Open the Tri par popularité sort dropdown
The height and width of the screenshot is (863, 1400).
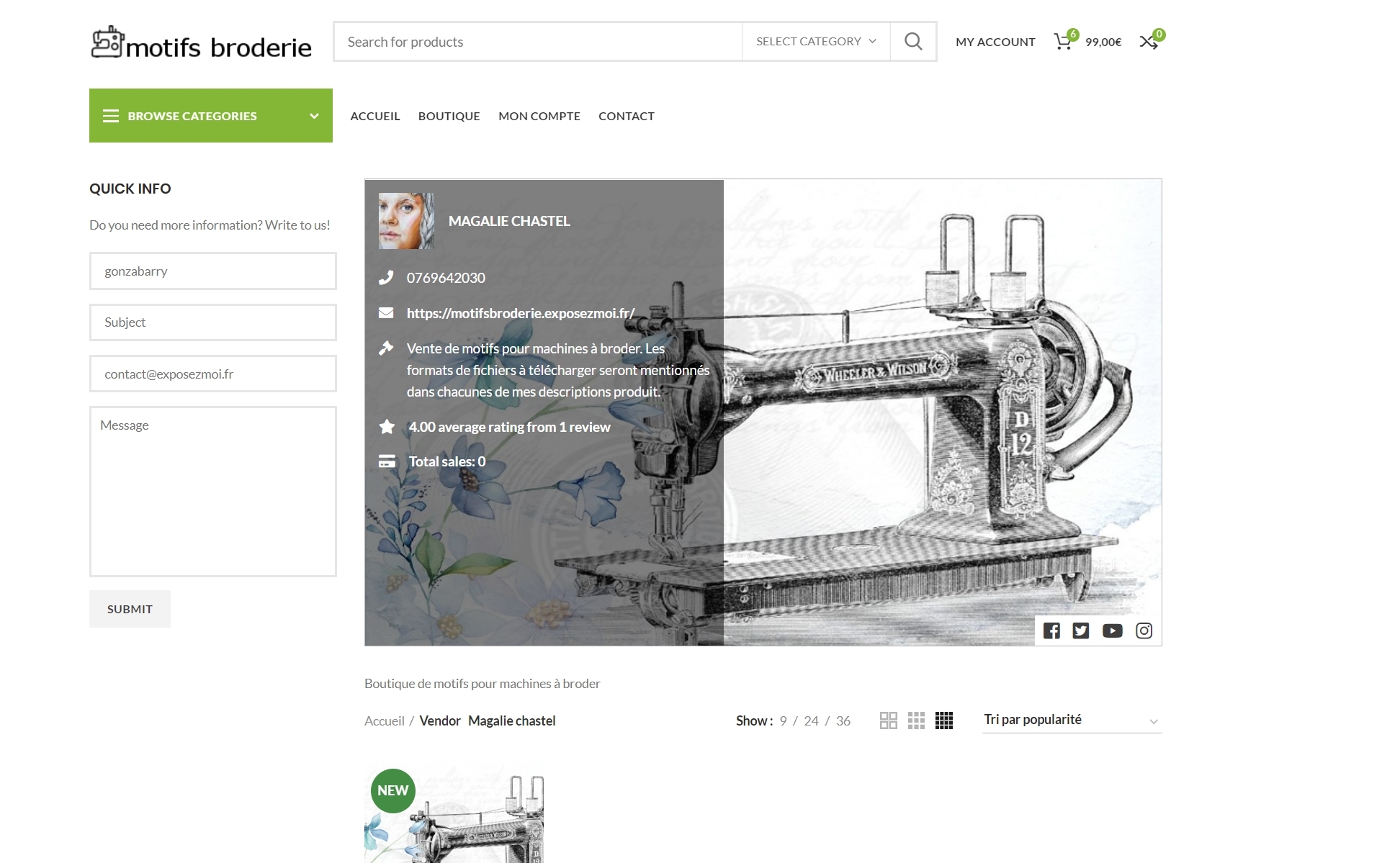(x=1071, y=720)
